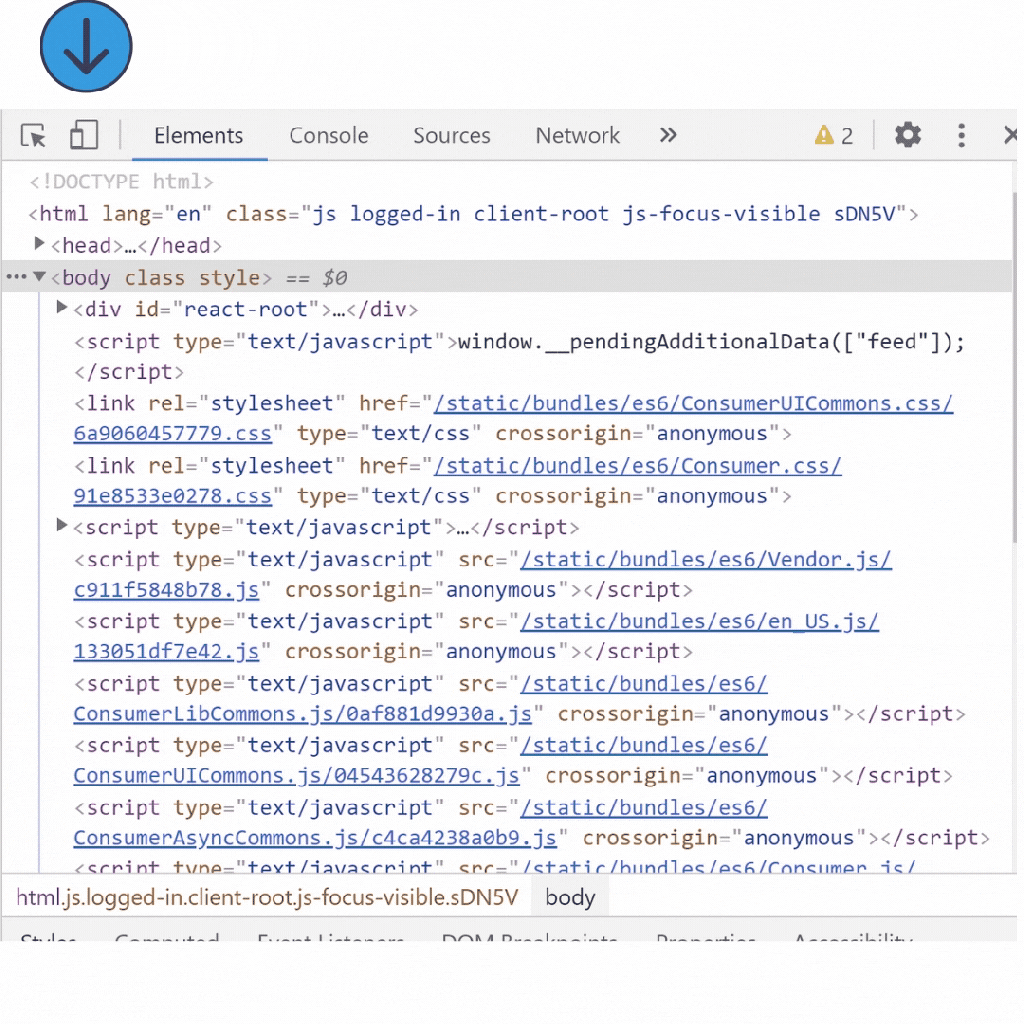The image size is (1024, 1024).
Task: Click the warnings count icon
Action: coord(834,135)
